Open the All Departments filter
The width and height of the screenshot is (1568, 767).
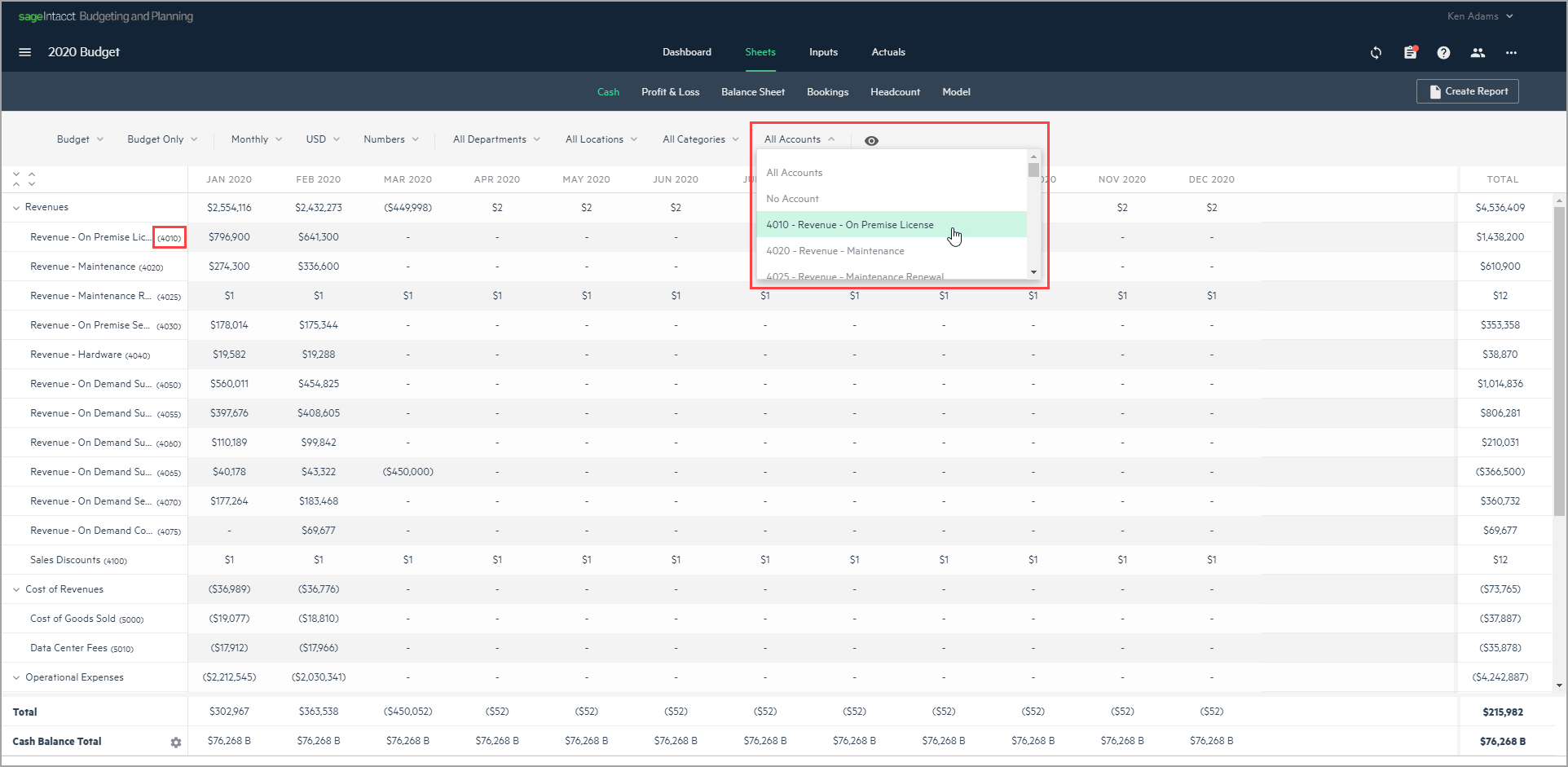coord(496,139)
